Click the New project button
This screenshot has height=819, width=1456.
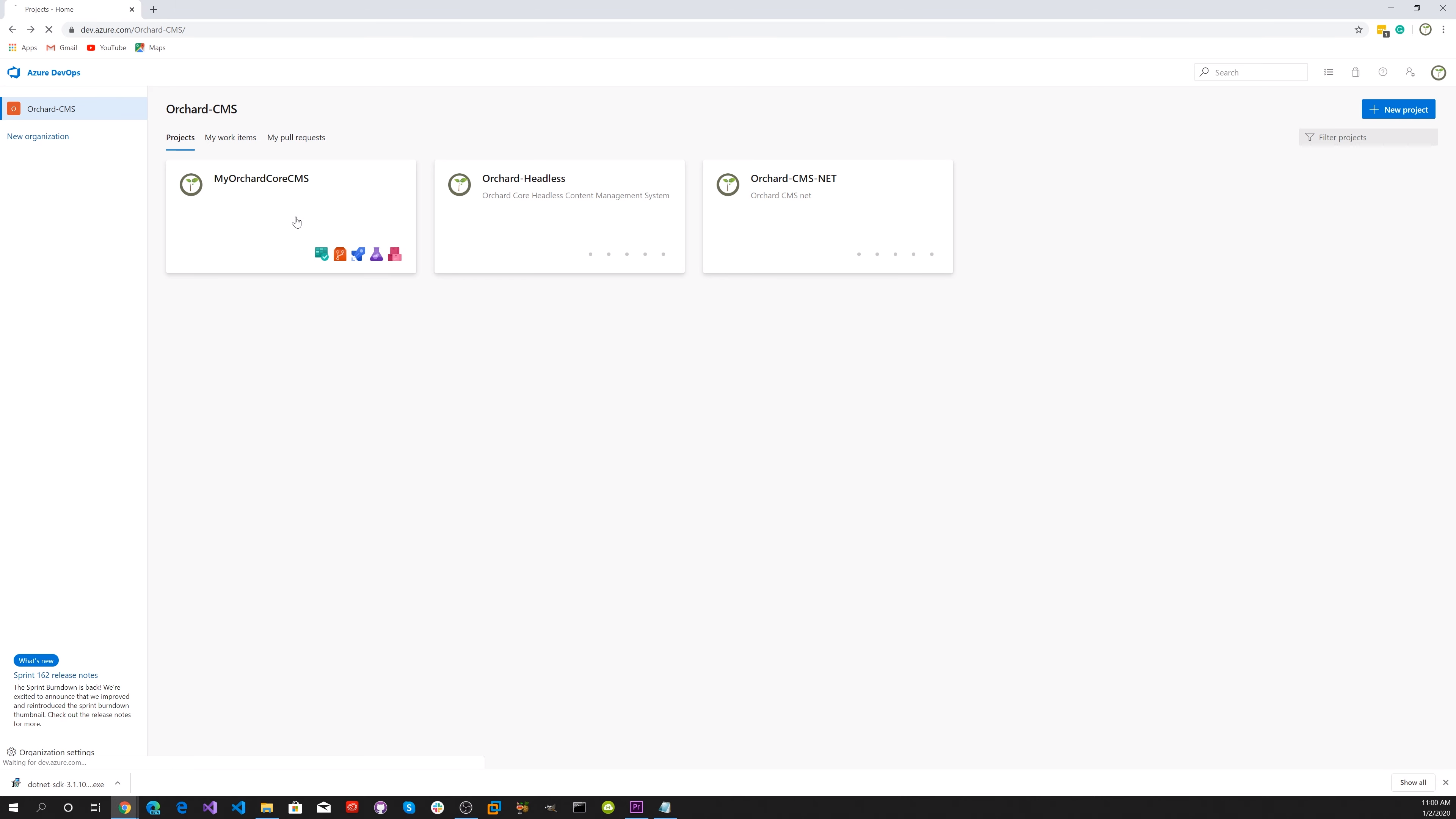click(x=1398, y=110)
